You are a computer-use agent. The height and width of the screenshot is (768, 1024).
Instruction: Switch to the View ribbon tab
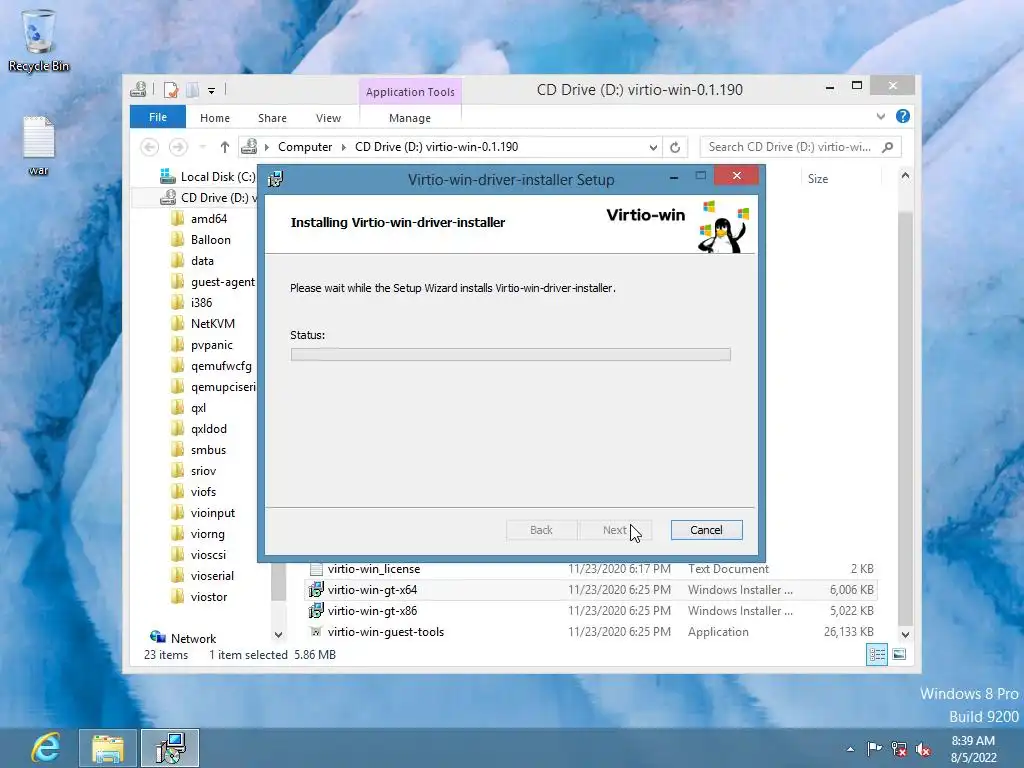[328, 118]
